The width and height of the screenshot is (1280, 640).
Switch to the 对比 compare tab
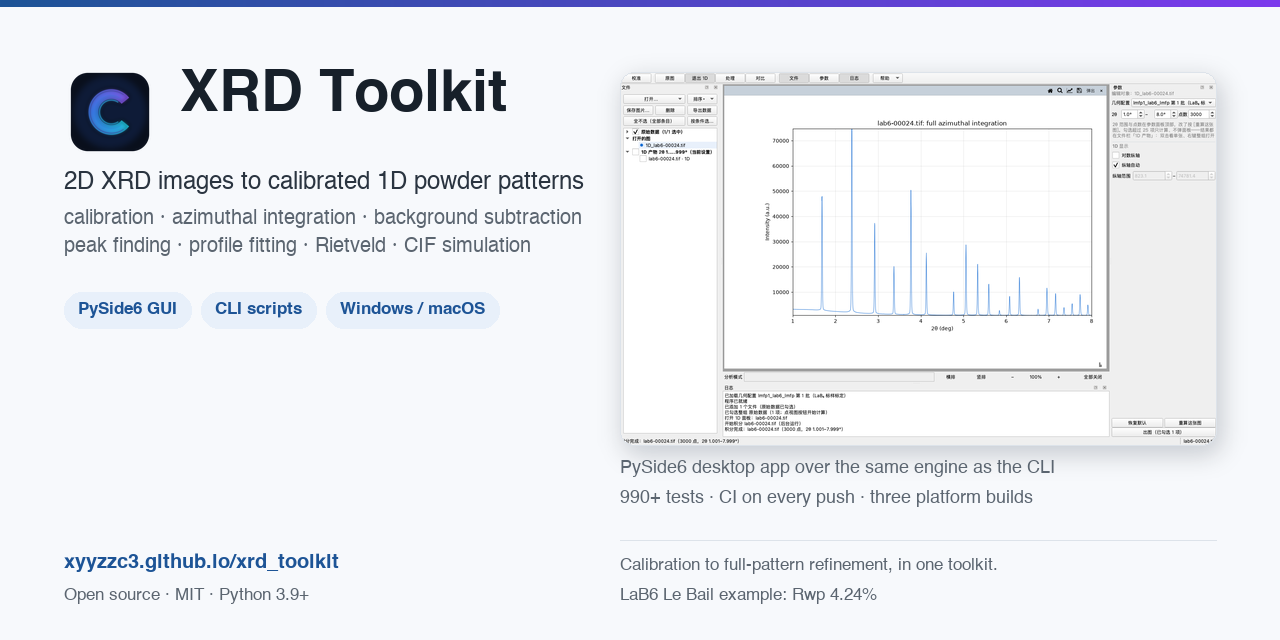click(x=760, y=78)
